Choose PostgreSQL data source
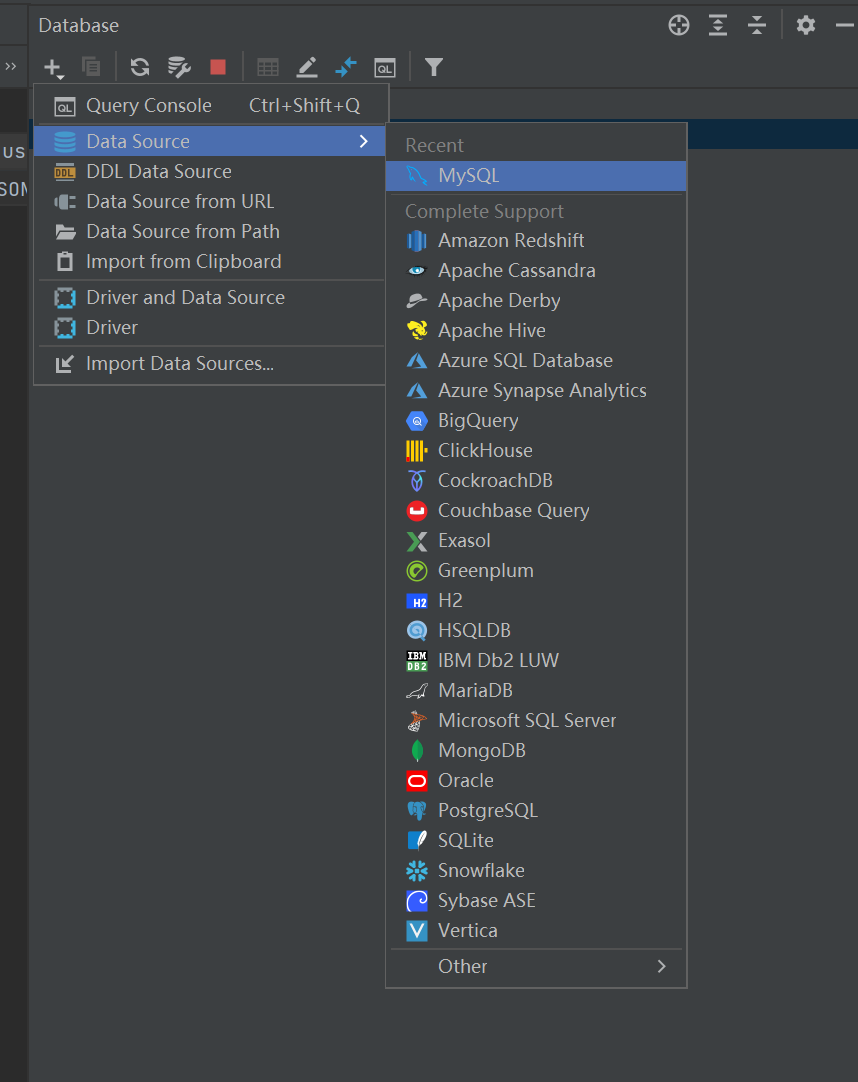 coord(487,810)
